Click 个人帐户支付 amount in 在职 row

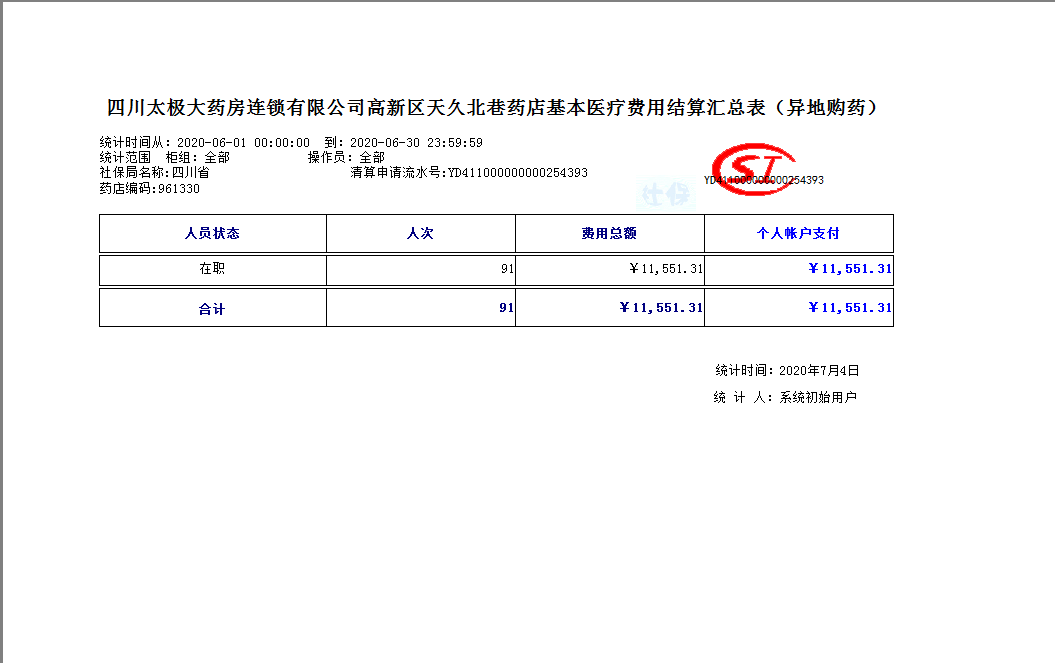click(x=850, y=269)
